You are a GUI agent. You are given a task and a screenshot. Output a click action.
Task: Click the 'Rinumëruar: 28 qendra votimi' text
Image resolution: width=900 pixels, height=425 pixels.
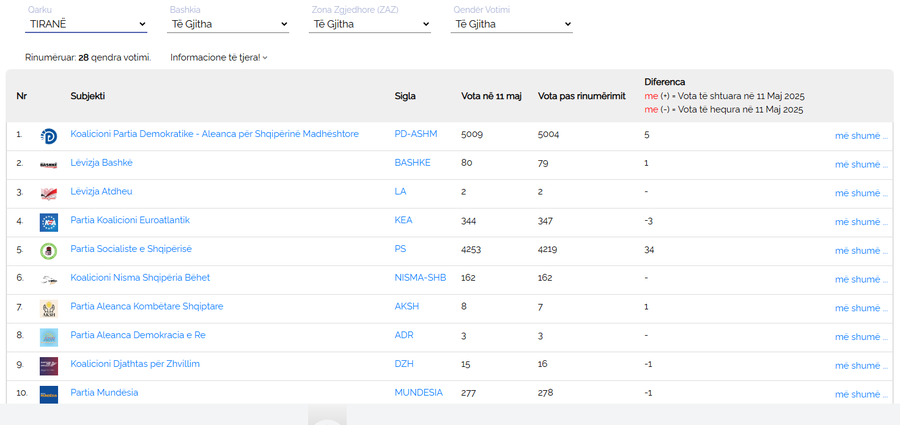(x=88, y=57)
